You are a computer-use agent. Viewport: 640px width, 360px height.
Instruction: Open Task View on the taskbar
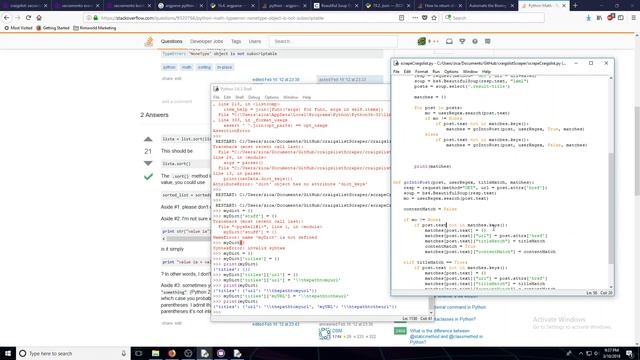138,353
